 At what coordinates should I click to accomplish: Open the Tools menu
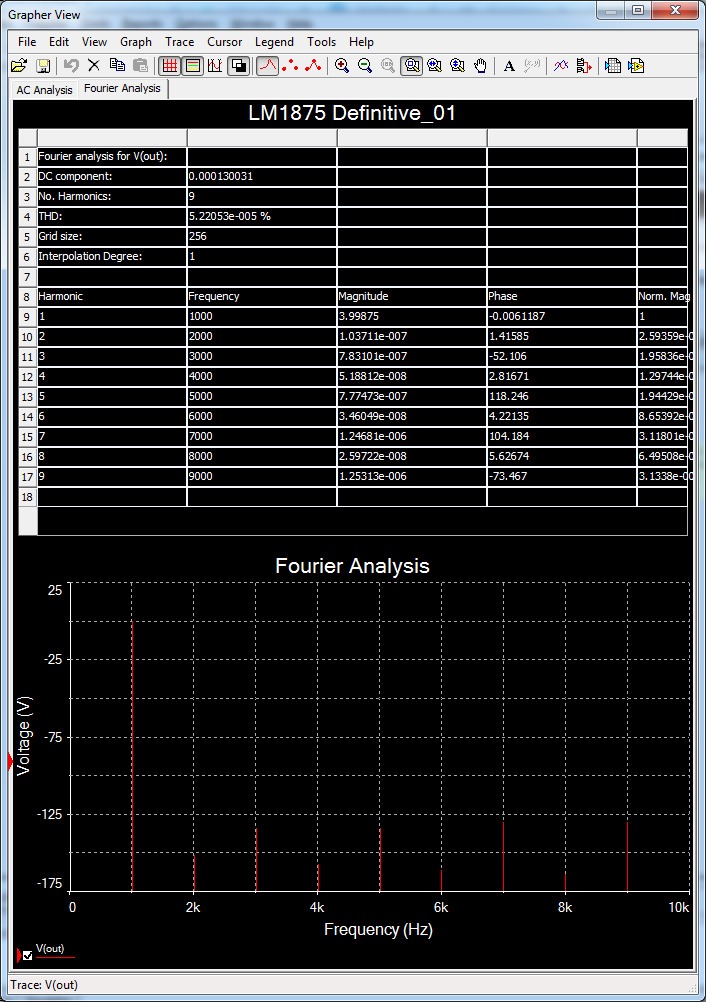[321, 42]
